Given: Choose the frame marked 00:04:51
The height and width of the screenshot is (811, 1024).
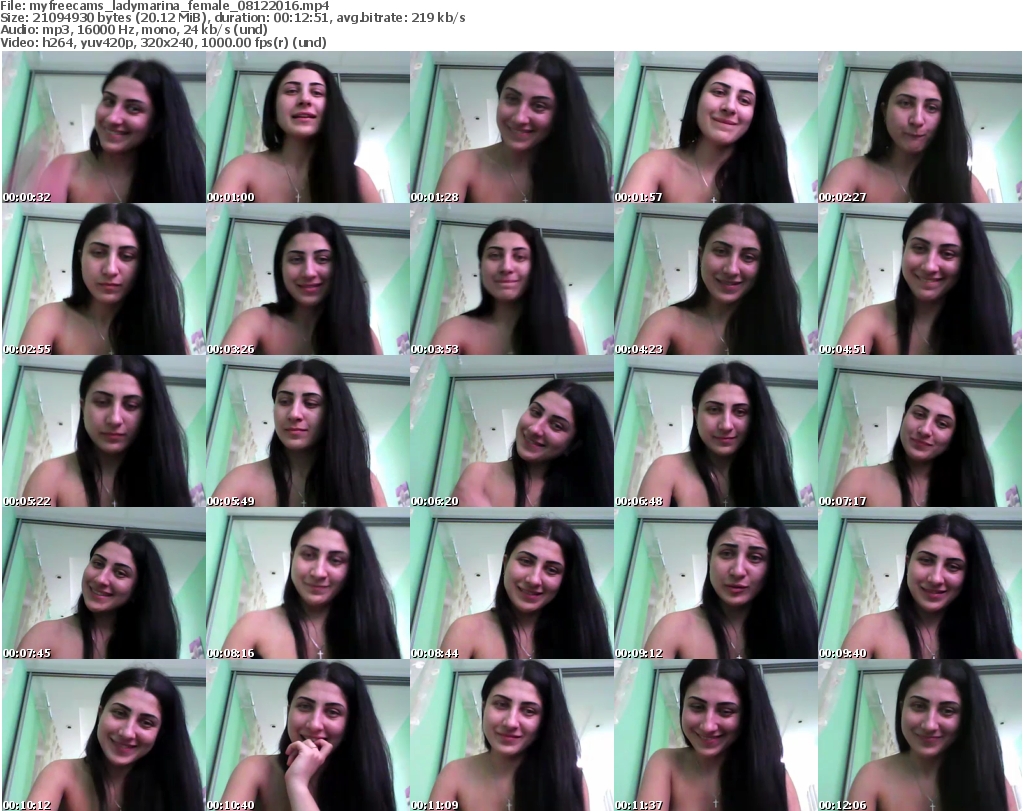Looking at the screenshot, I should [x=919, y=280].
